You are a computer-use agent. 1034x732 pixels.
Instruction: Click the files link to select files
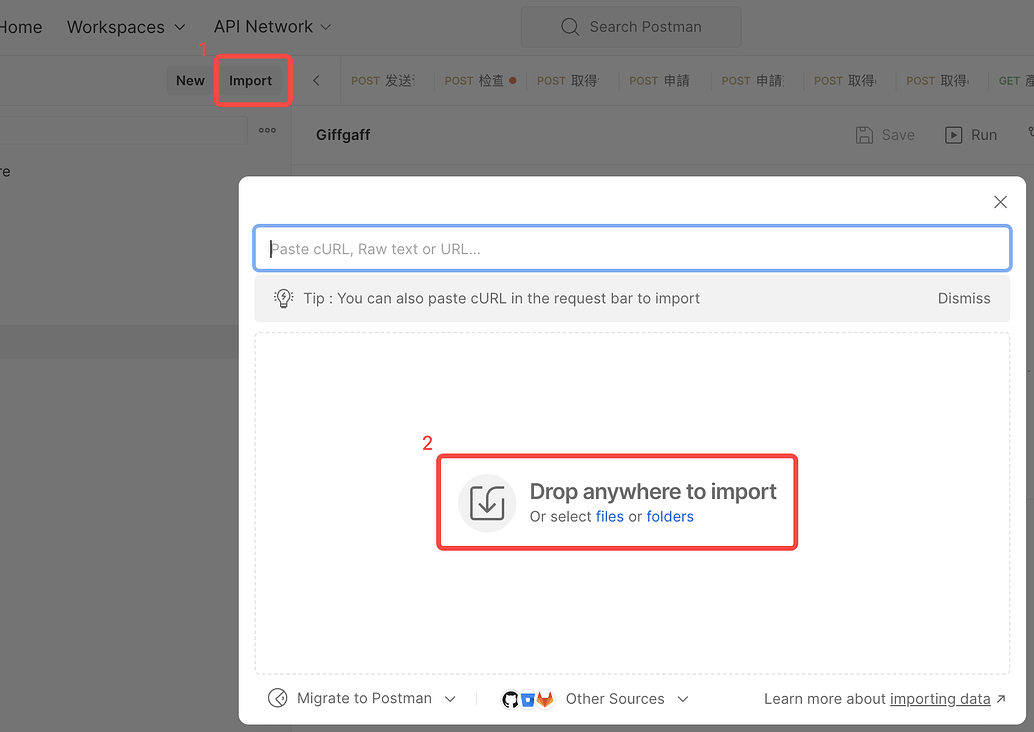609,516
